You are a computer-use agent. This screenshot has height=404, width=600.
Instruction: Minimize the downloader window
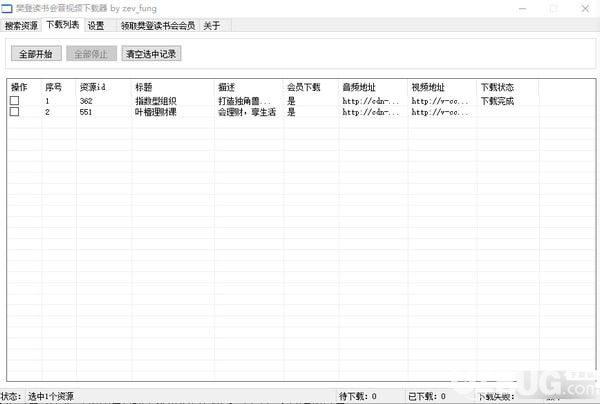(523, 8)
